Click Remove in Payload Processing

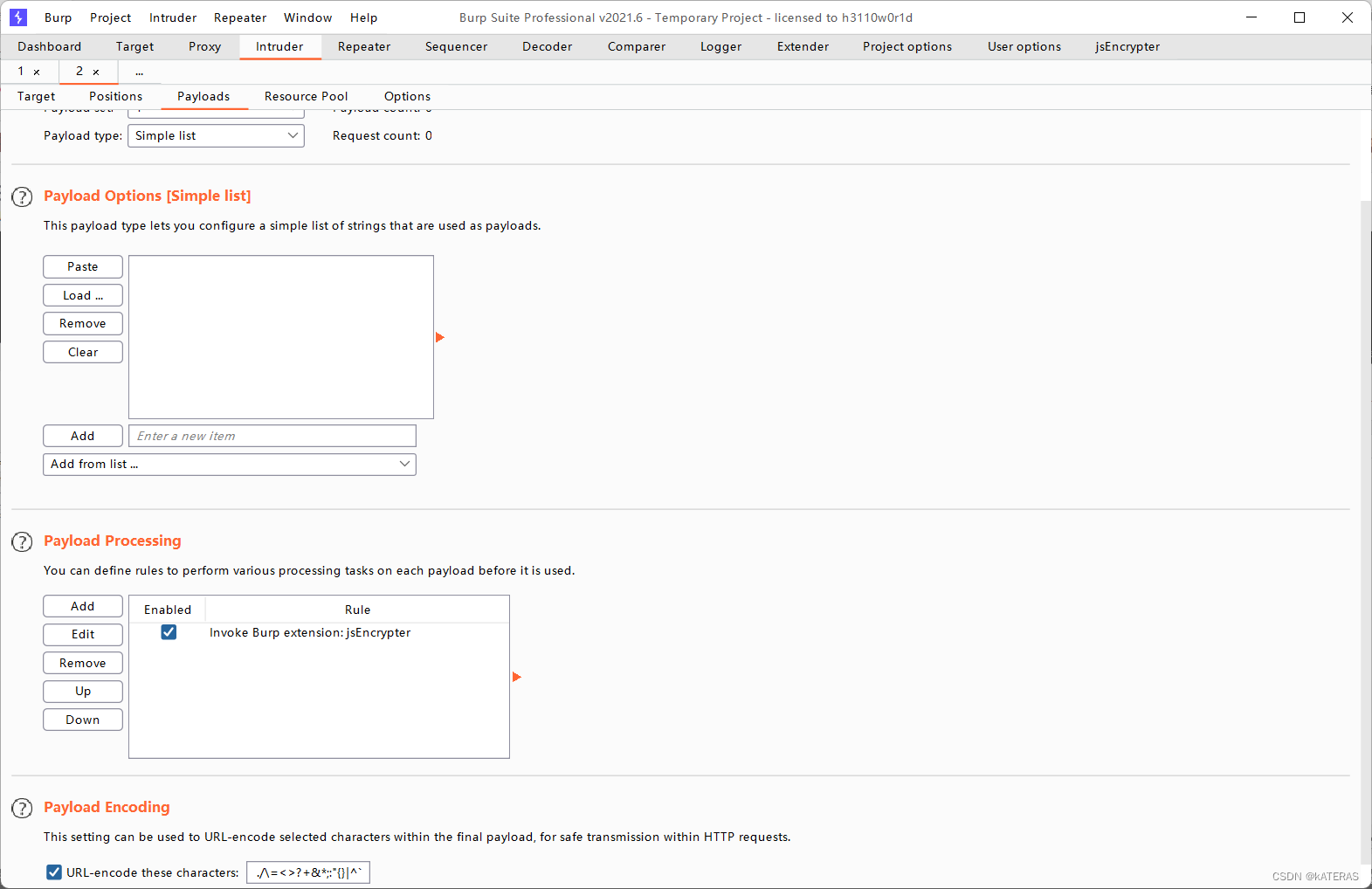(x=83, y=663)
